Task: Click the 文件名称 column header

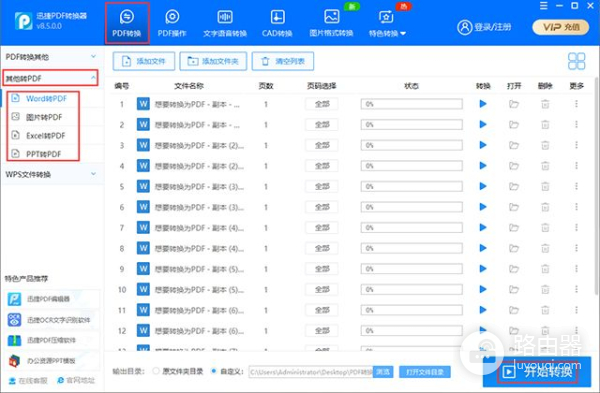Action: click(x=189, y=86)
